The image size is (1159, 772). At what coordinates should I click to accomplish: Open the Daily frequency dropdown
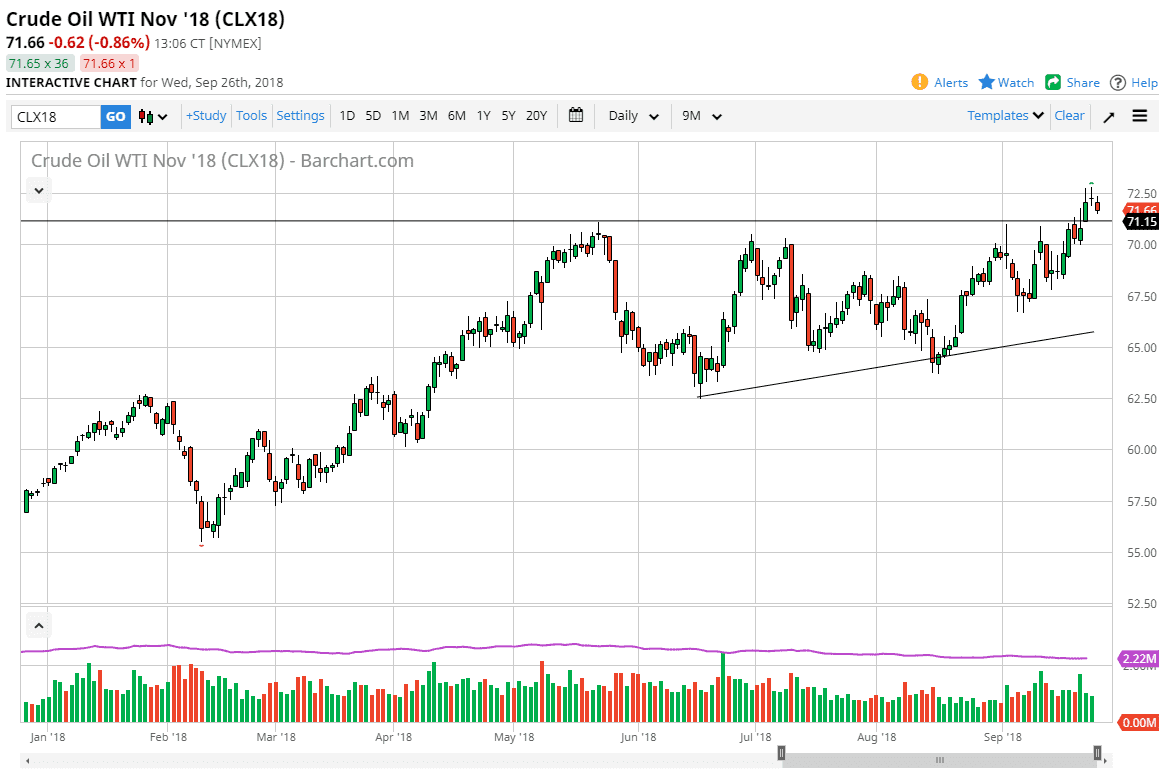[631, 116]
